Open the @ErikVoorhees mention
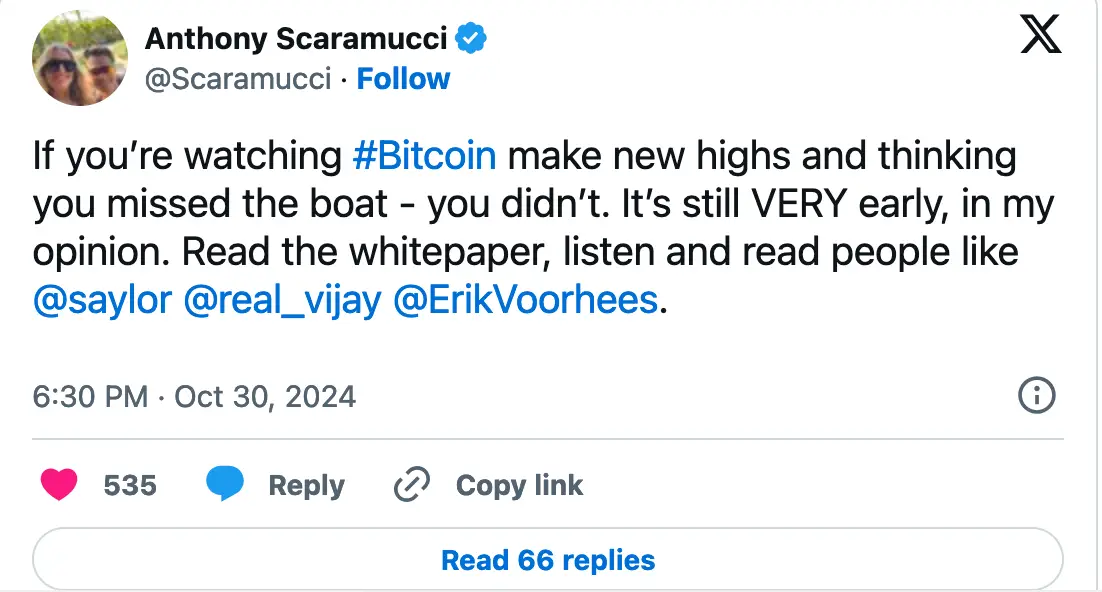The width and height of the screenshot is (1102, 592). [x=527, y=301]
